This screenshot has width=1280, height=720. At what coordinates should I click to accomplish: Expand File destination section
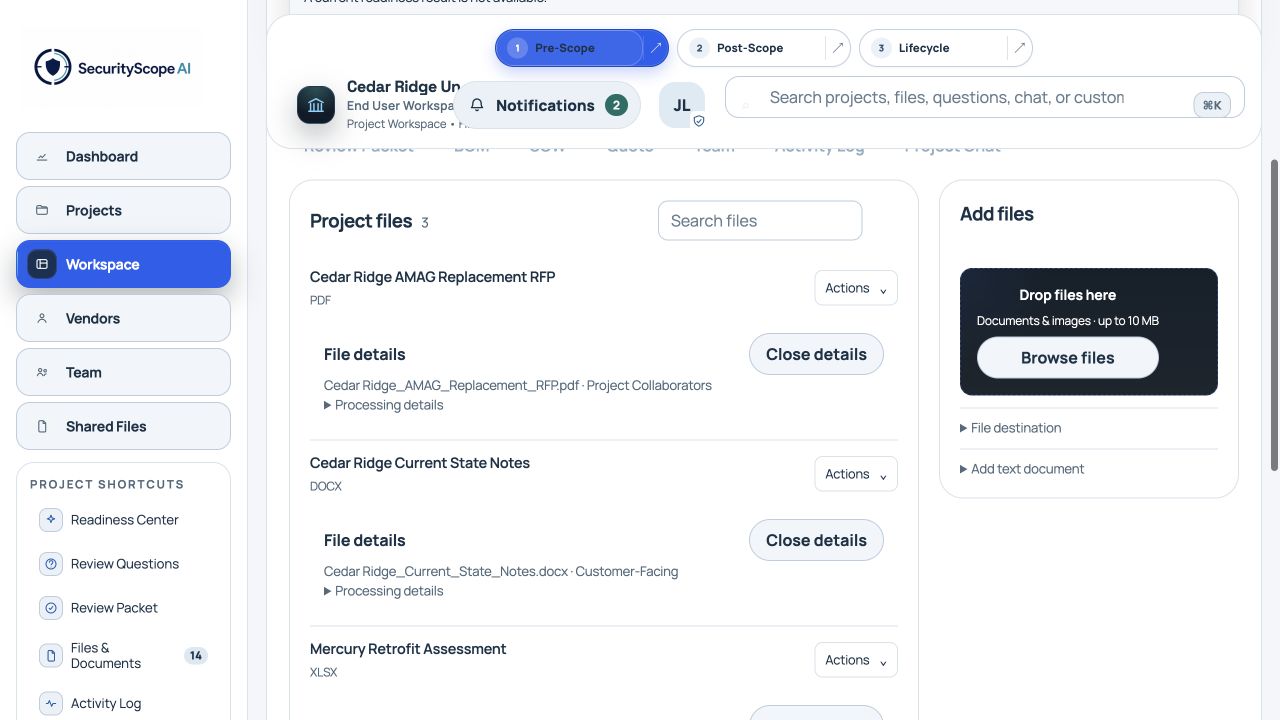tap(1011, 428)
